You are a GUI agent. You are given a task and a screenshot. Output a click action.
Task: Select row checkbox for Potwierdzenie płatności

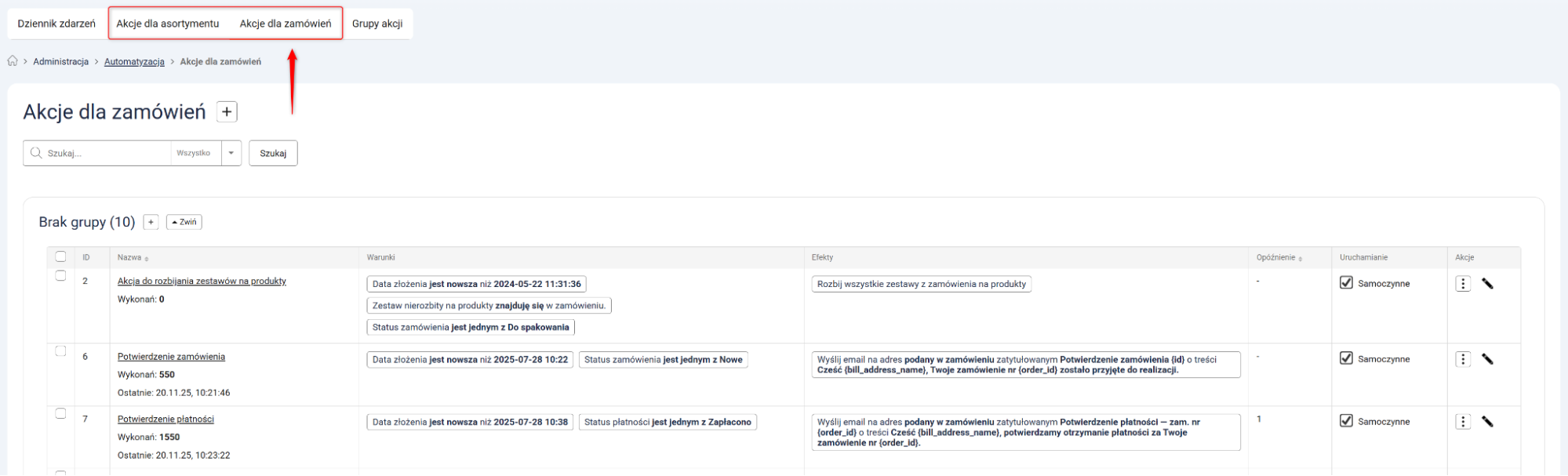tap(60, 414)
